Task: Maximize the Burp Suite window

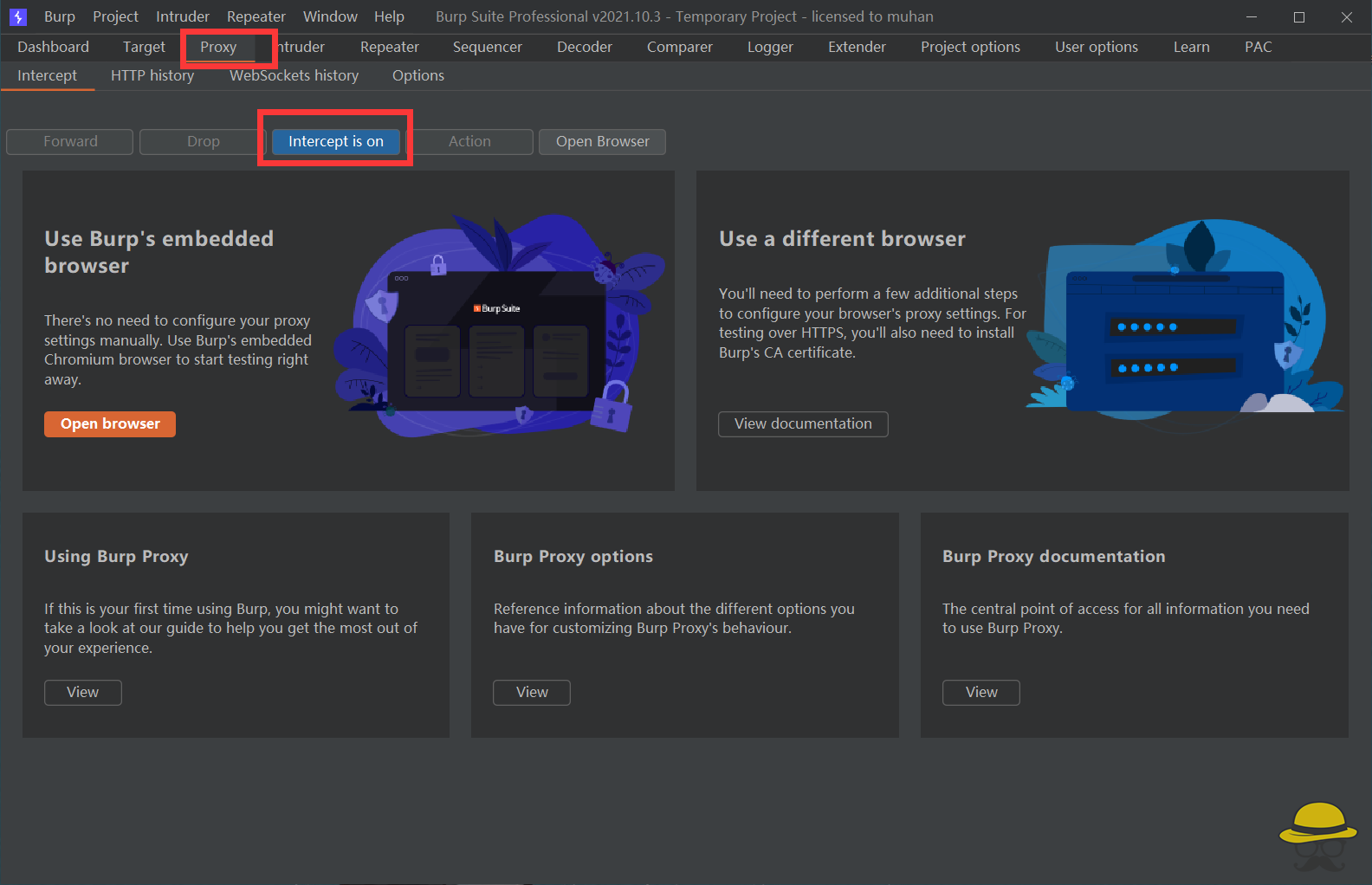Action: 1298,16
